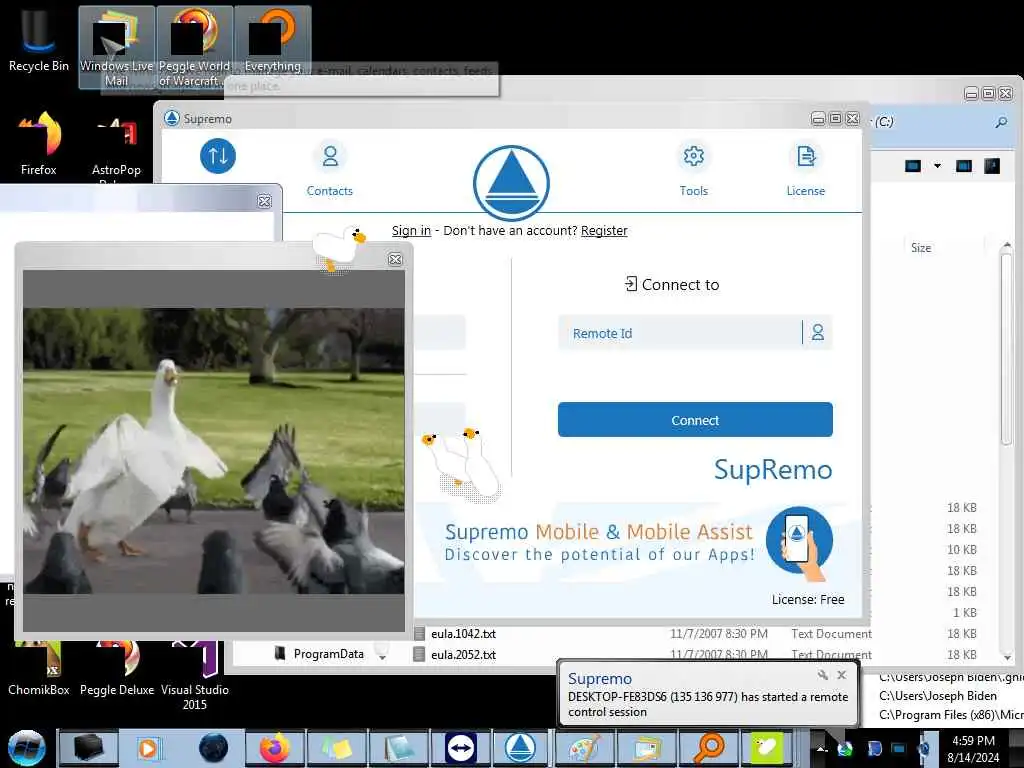Open the Visual Studio 2015 desktop shortcut

[195, 676]
